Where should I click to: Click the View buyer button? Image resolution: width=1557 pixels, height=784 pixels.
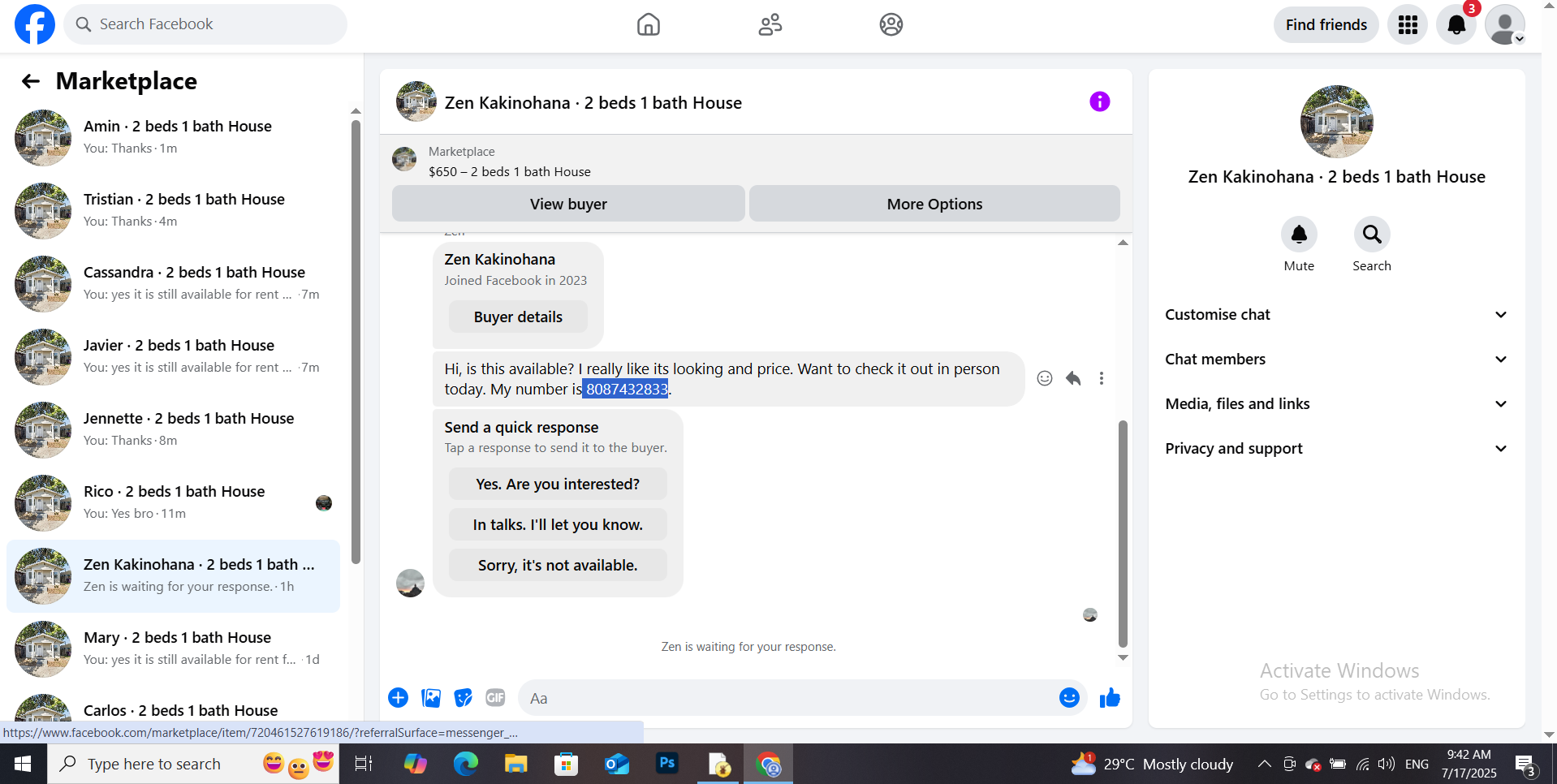point(568,204)
